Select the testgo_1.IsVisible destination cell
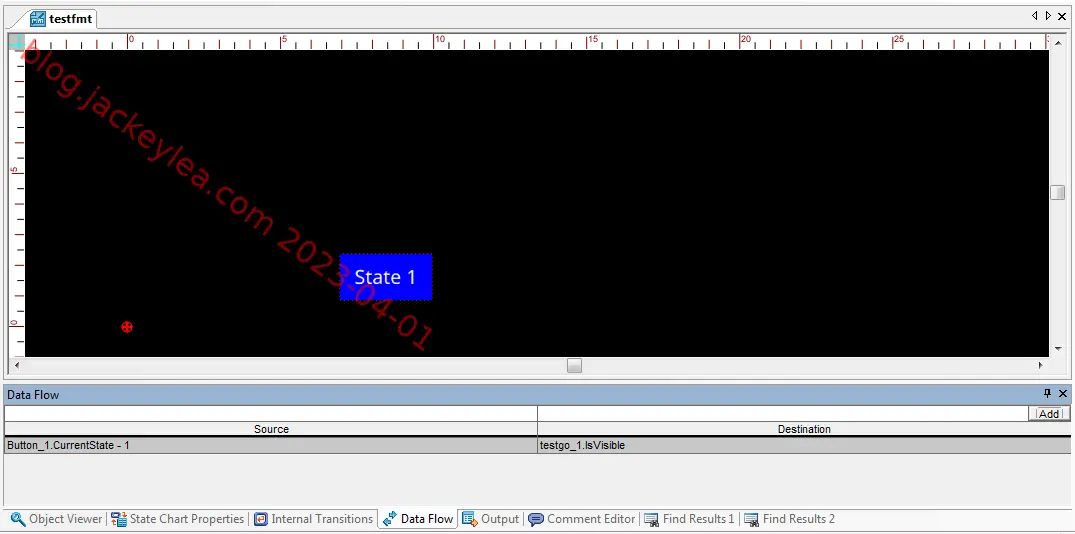The height and width of the screenshot is (534, 1075). click(804, 446)
